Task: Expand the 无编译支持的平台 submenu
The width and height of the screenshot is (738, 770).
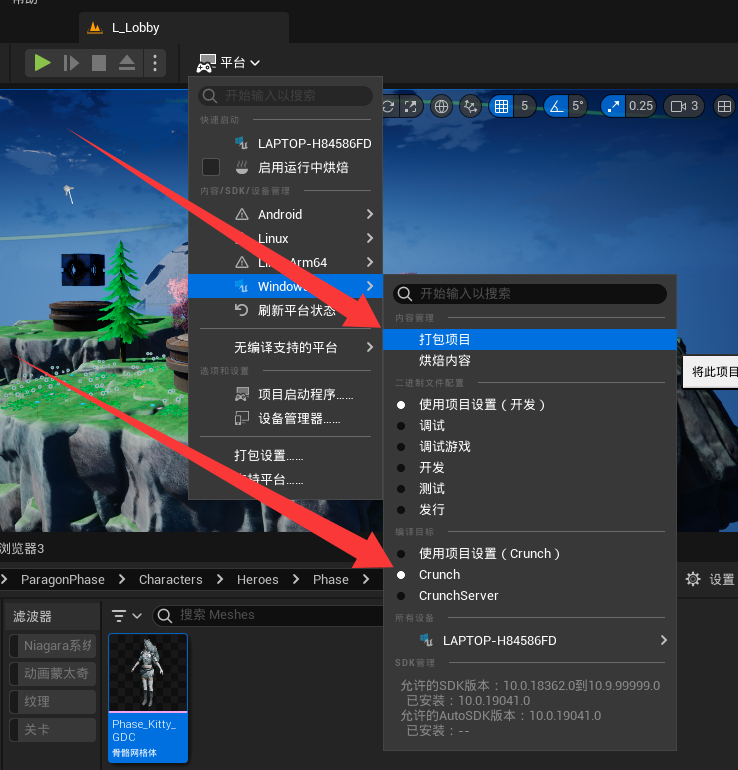Action: coord(285,347)
